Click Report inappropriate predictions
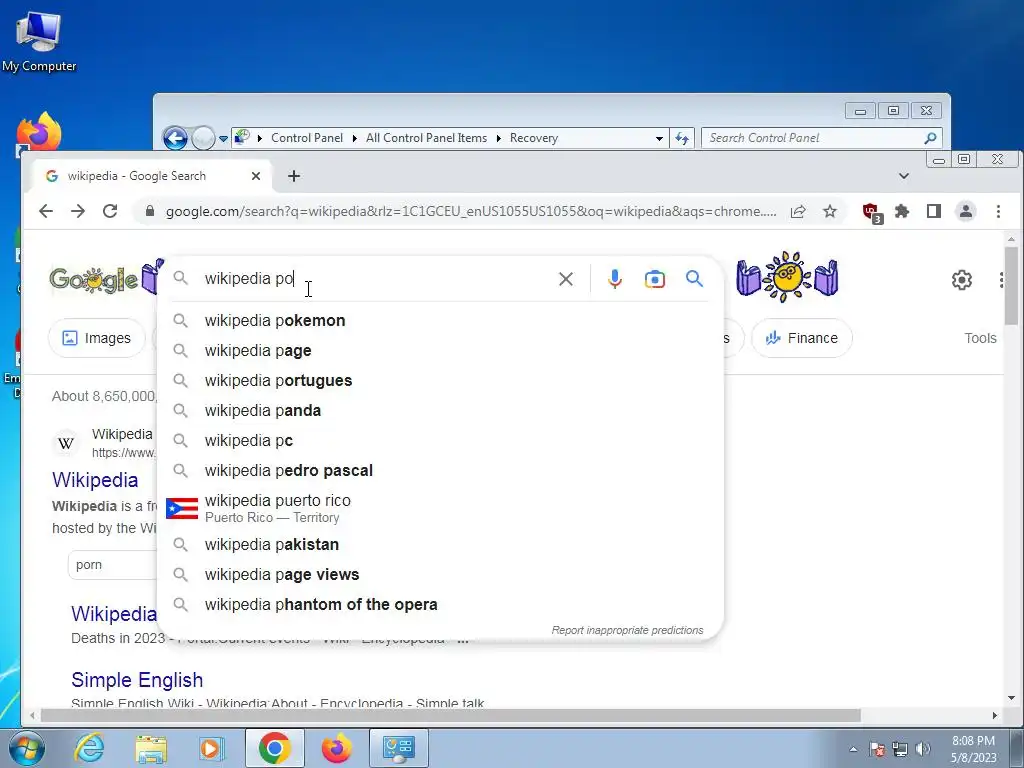This screenshot has height=768, width=1024. pos(627,630)
